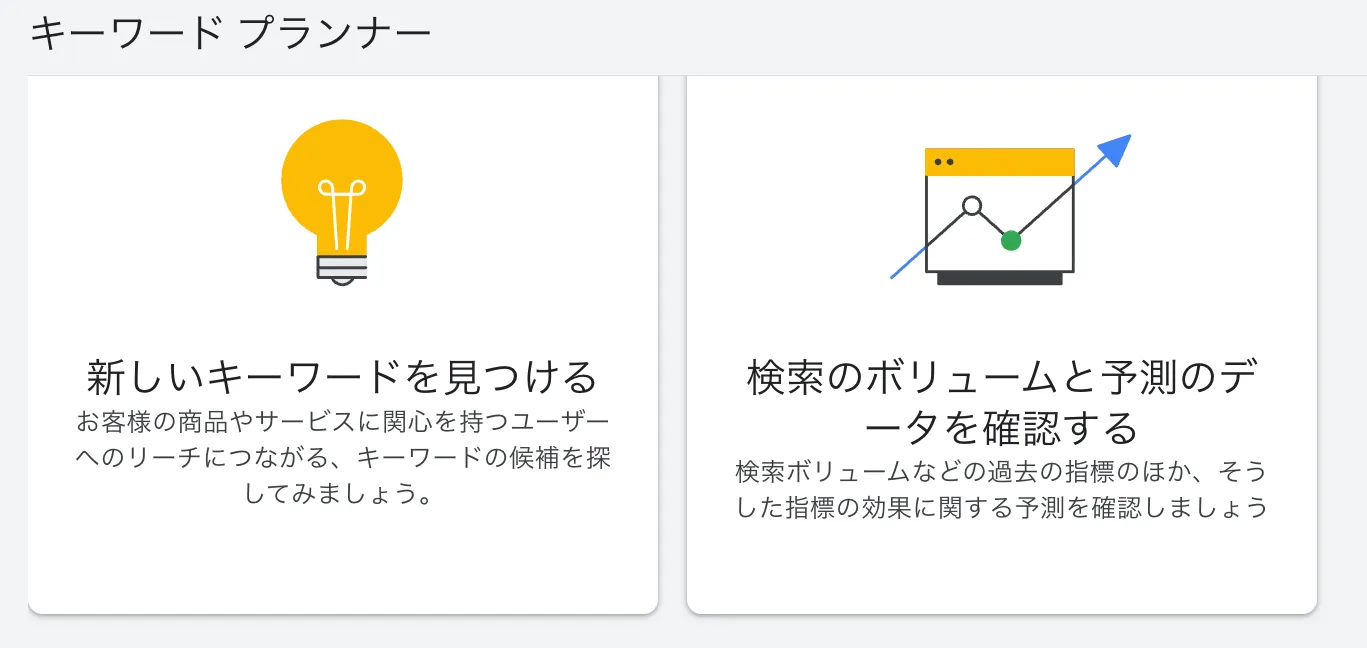Click the yellow lightbulb icon

[342, 203]
